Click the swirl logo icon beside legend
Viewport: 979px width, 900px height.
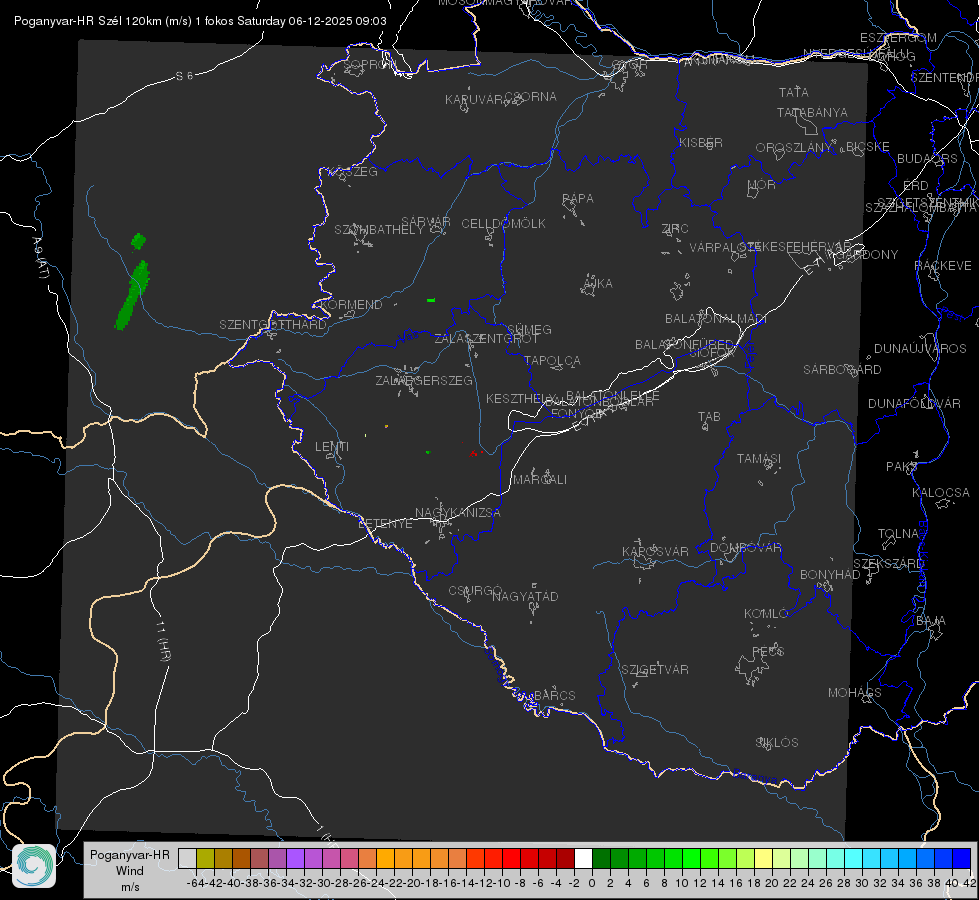[x=34, y=866]
